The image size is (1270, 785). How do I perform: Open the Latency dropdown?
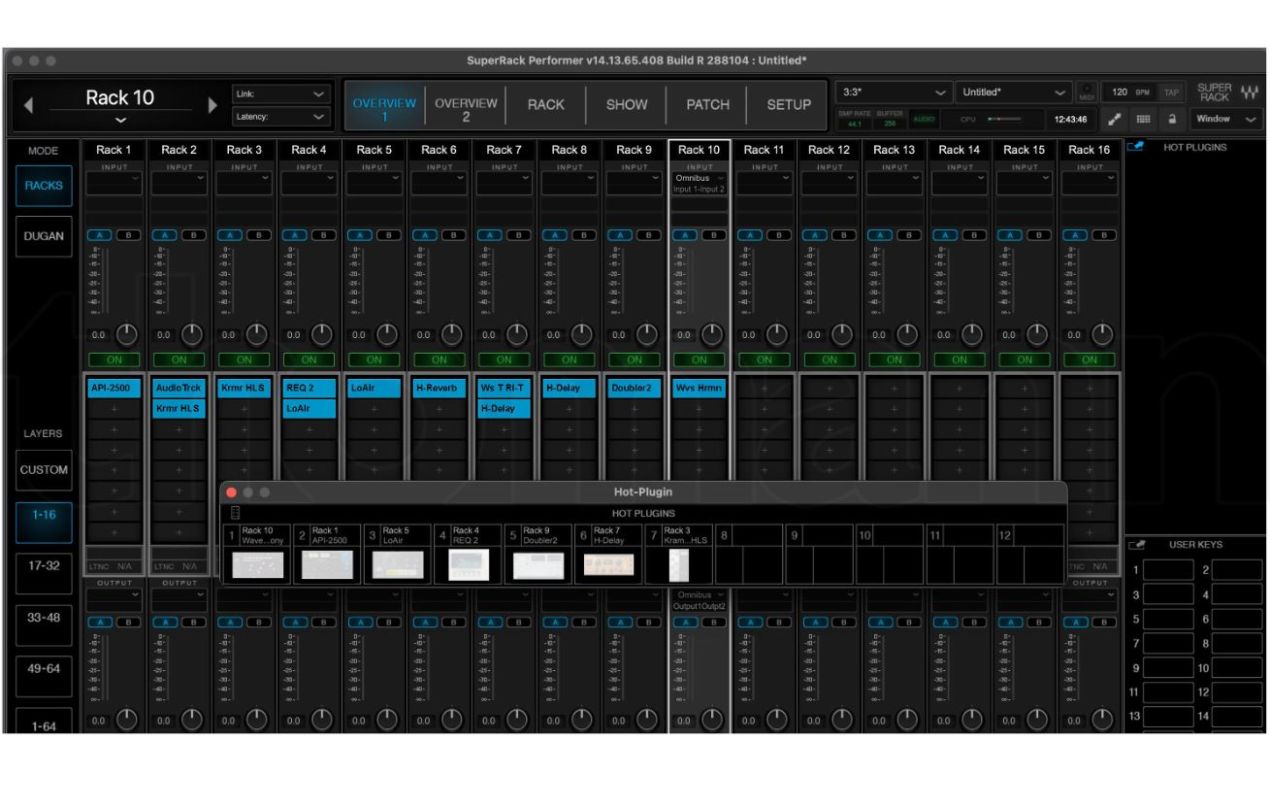(281, 116)
